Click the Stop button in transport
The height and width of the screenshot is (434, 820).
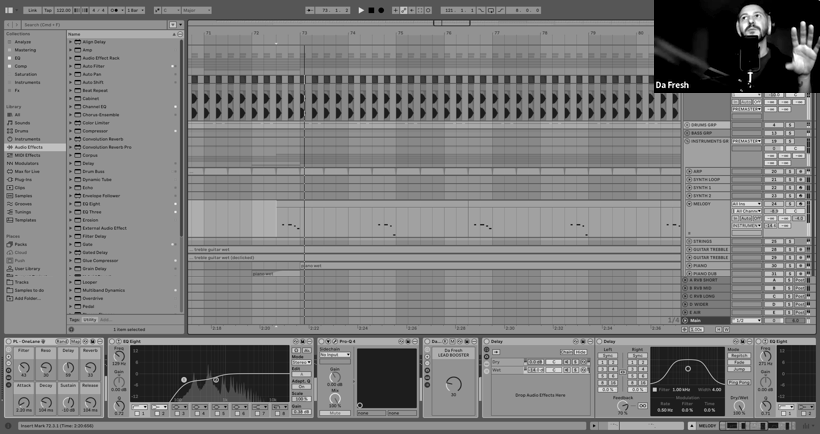[371, 11]
